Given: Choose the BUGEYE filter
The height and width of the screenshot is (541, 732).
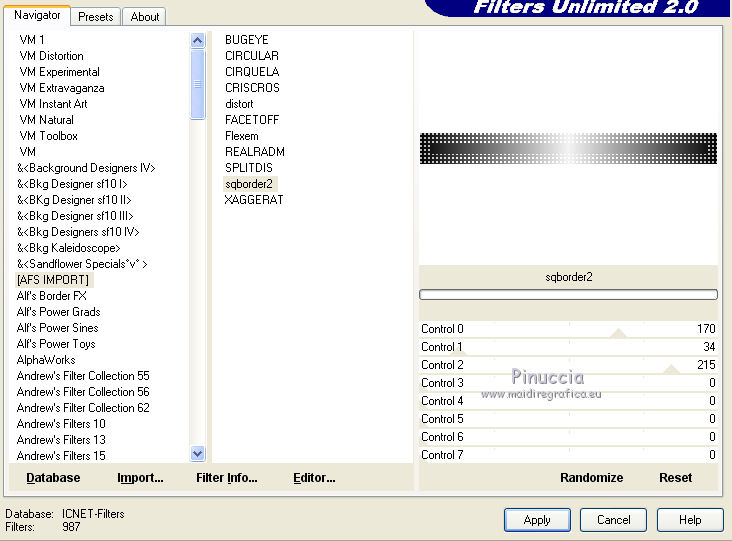Looking at the screenshot, I should click(x=246, y=40).
